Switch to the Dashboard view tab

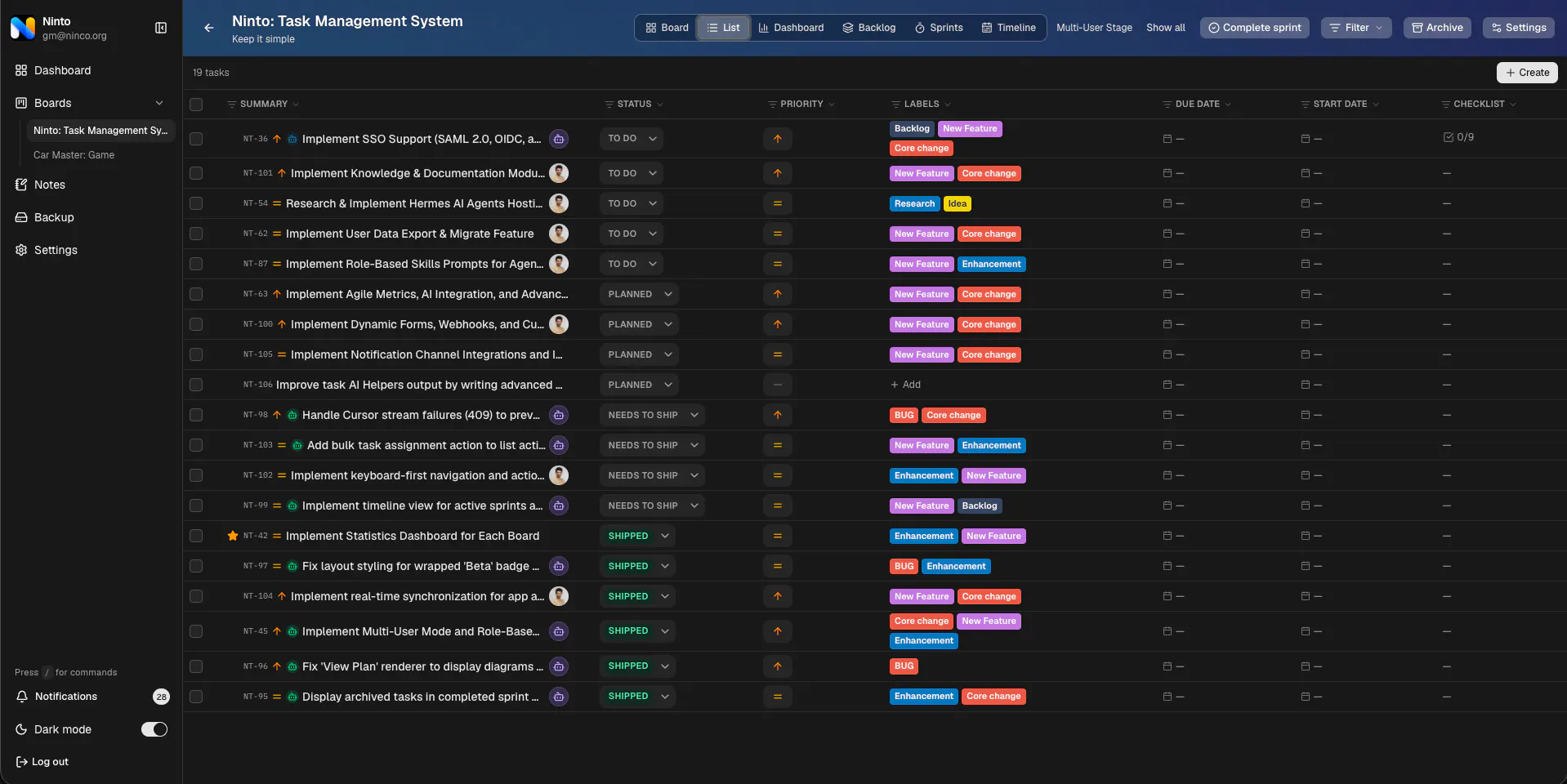click(791, 28)
